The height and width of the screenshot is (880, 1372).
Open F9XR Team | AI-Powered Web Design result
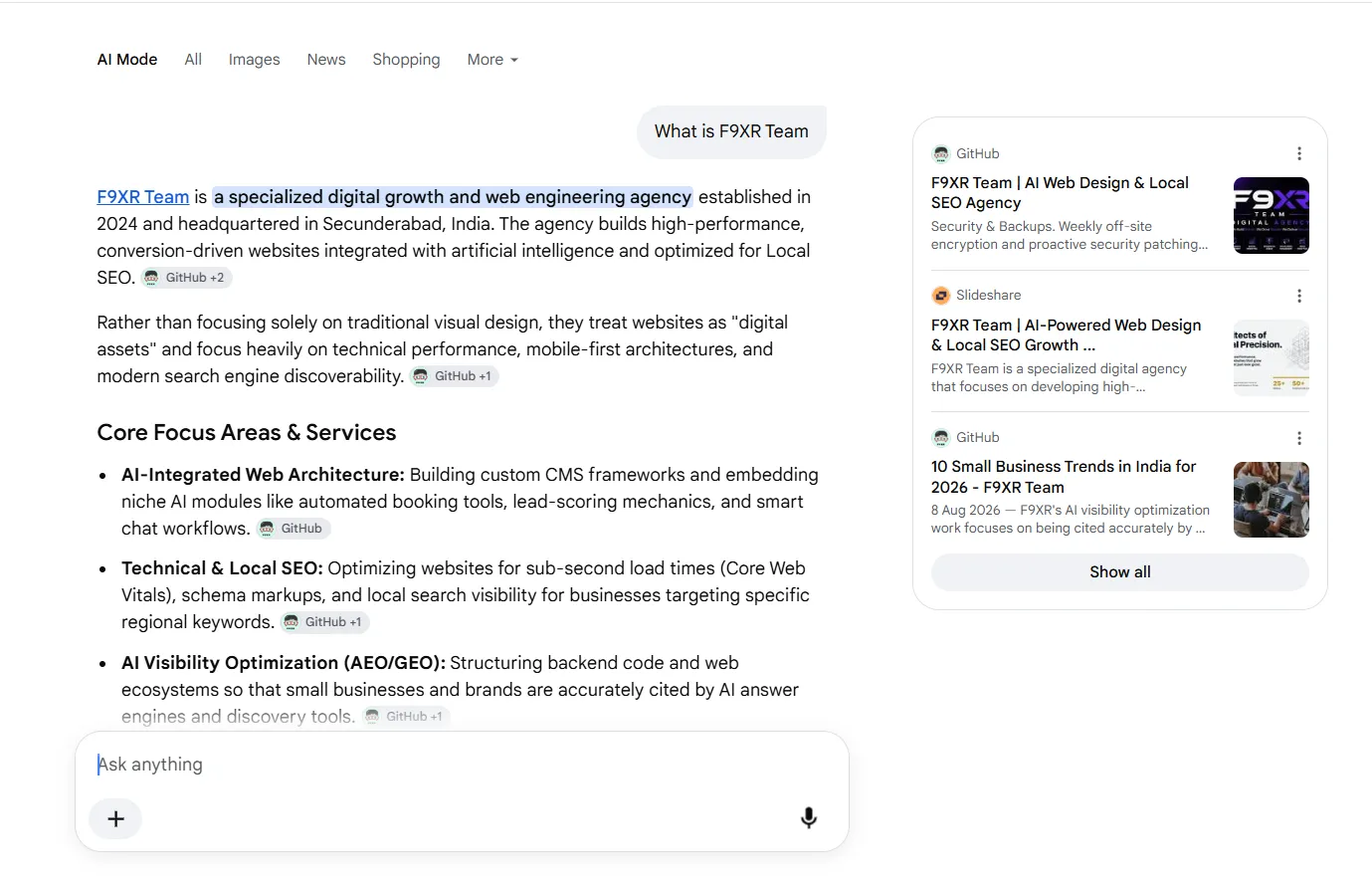coord(1066,335)
